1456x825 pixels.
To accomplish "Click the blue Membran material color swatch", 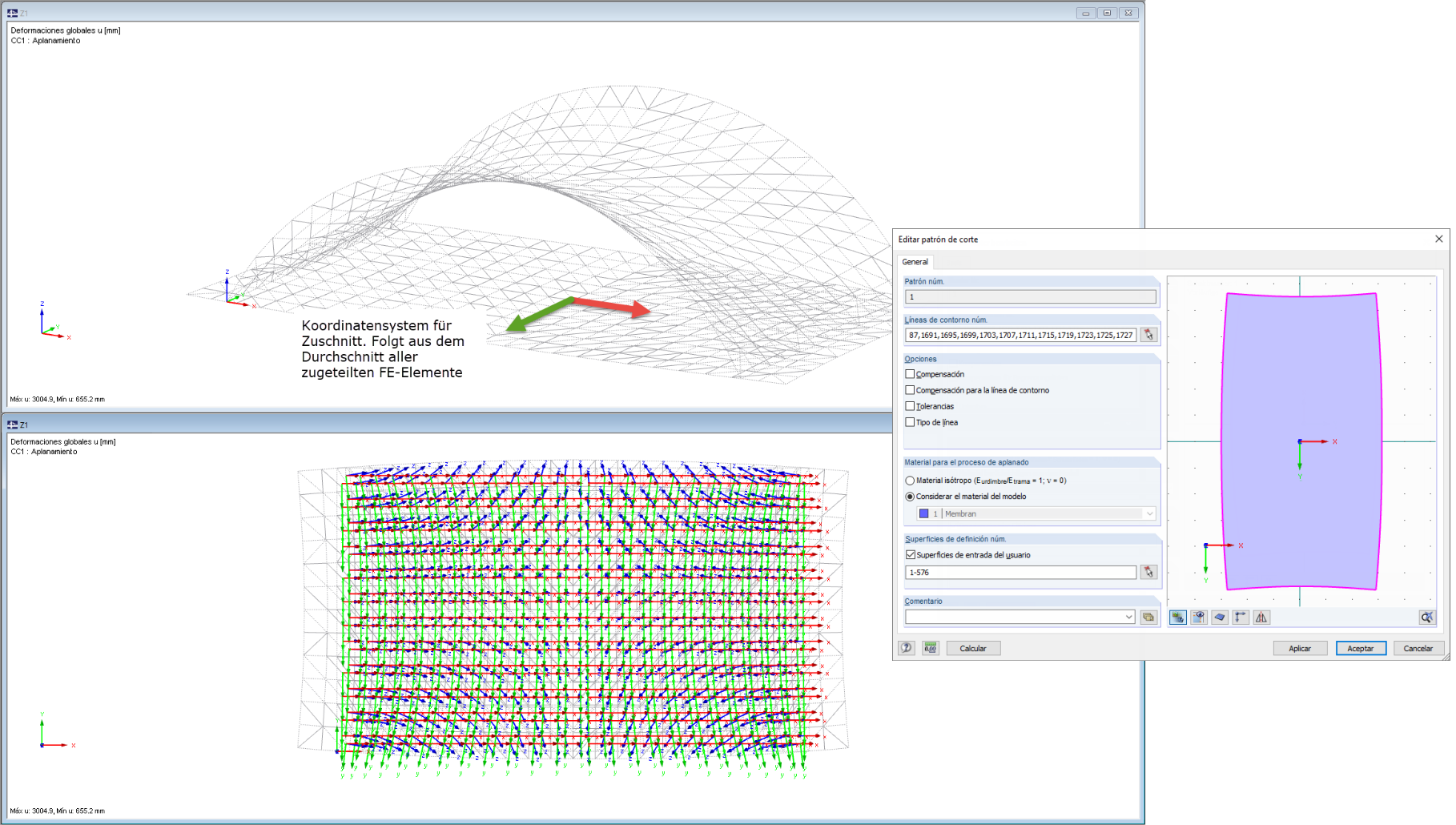I will pos(923,513).
